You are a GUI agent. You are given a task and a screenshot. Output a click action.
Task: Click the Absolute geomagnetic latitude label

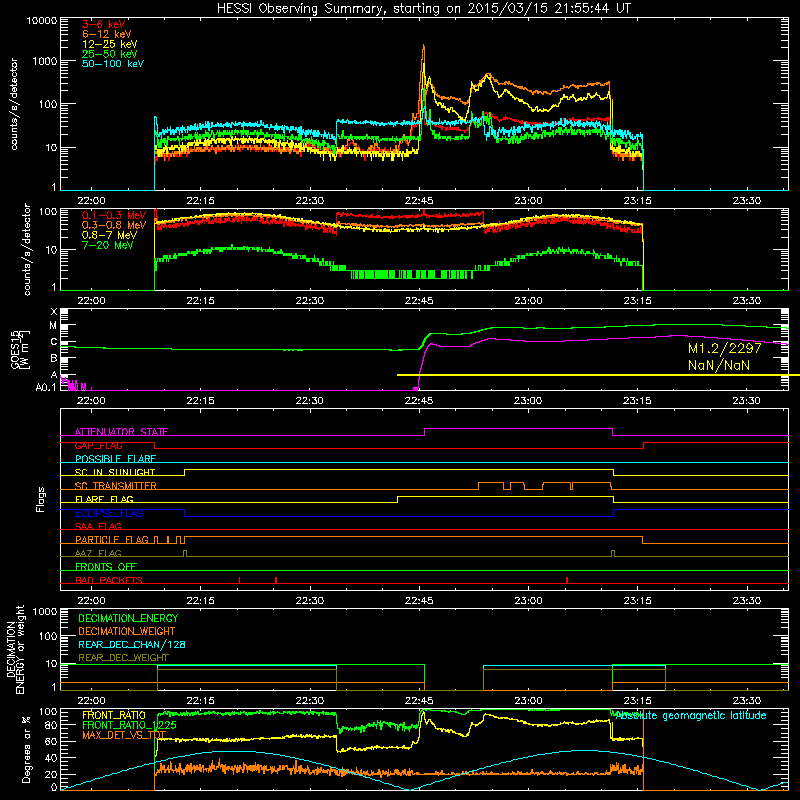click(x=691, y=716)
